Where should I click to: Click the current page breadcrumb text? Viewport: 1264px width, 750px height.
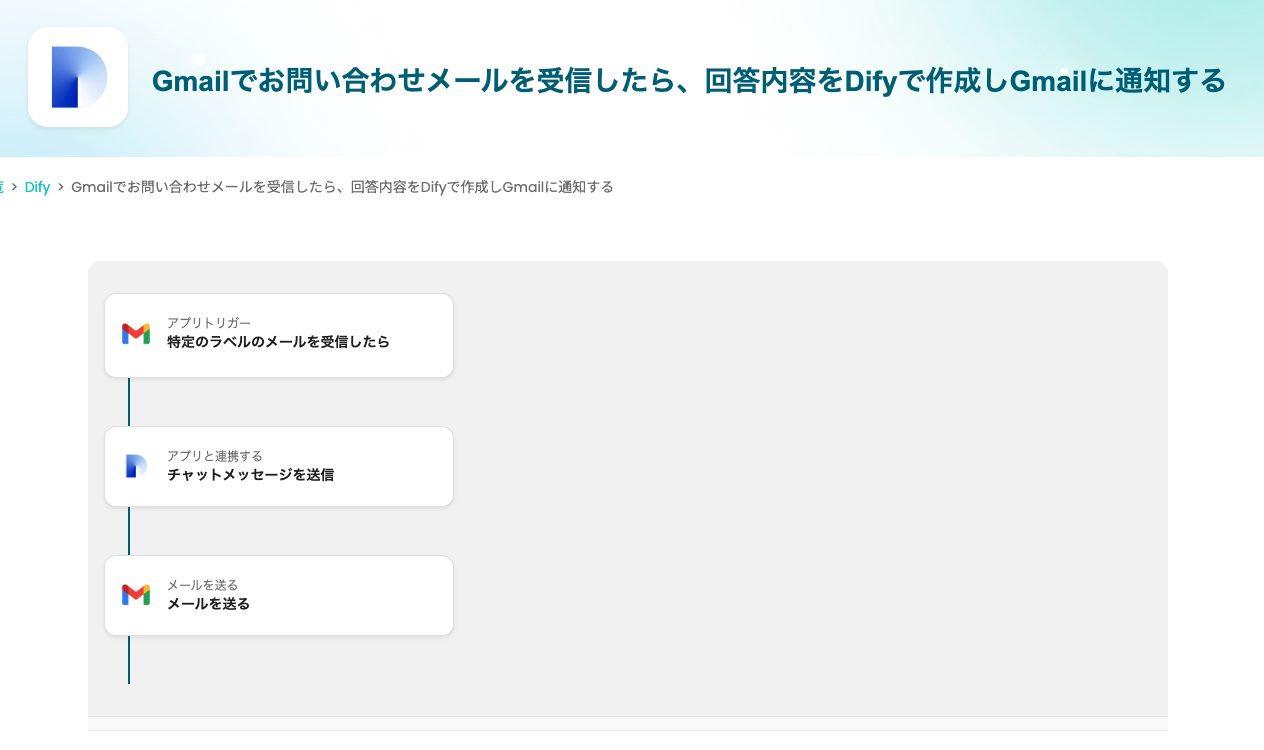[342, 187]
